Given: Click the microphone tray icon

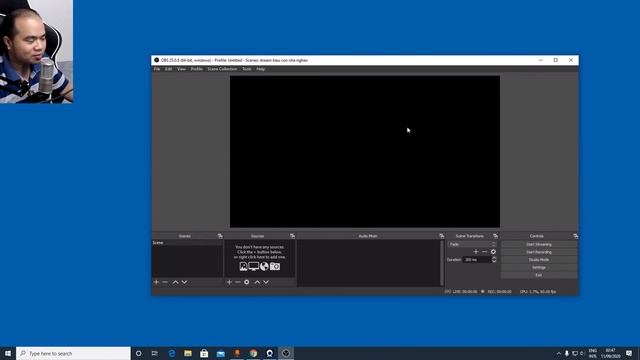Looking at the screenshot, I should click(x=567, y=353).
